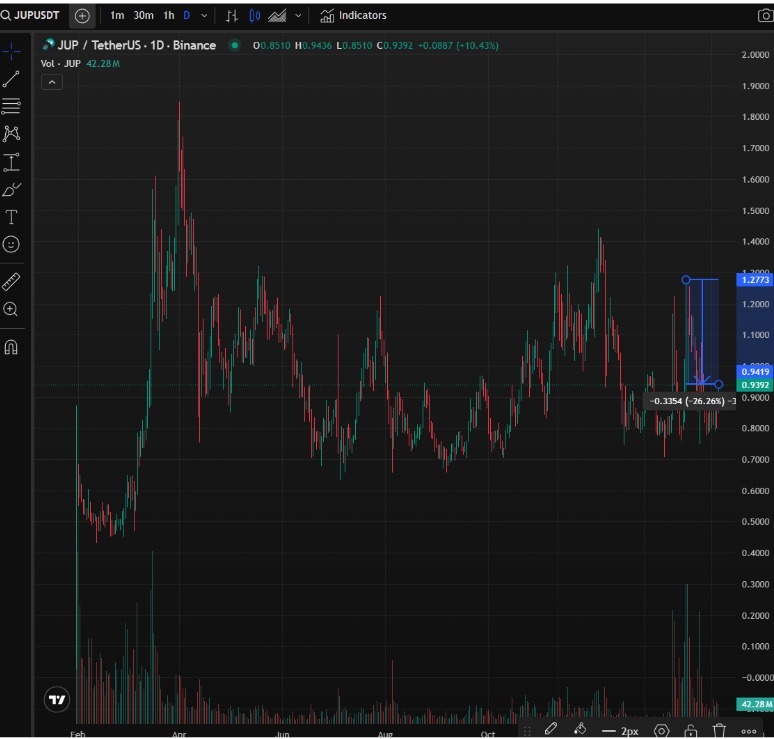This screenshot has width=774, height=739.
Task: Open the Indicators menu
Action: [353, 15]
